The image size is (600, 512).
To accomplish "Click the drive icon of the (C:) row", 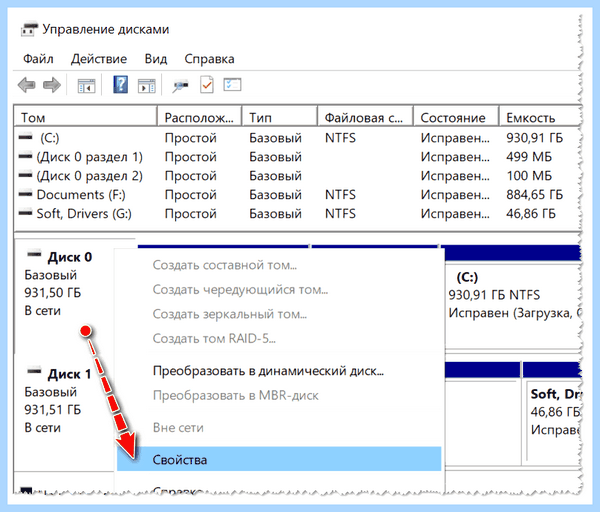I will click(26, 137).
